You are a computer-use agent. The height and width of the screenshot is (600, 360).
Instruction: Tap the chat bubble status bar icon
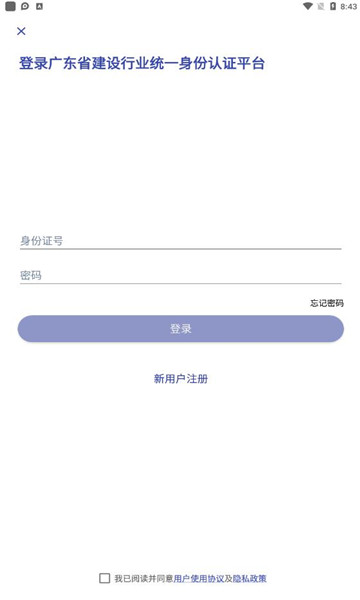(x=25, y=6)
